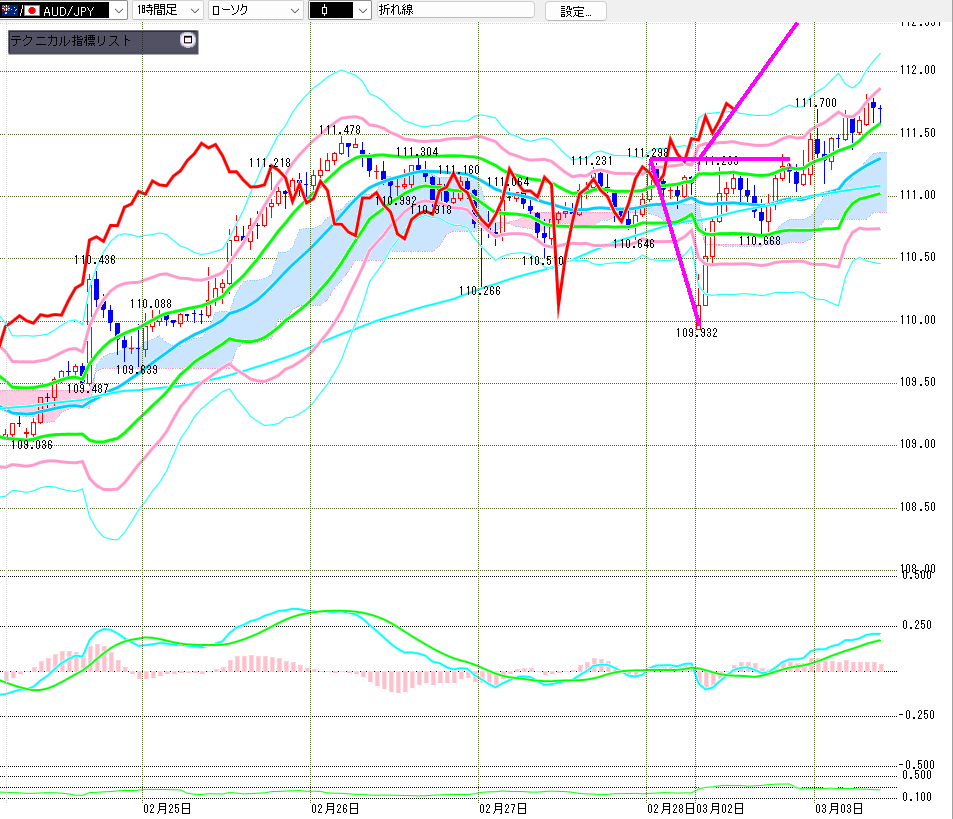The width and height of the screenshot is (953, 819).
Task: Click the 折れ線 text field
Action: pos(456,11)
